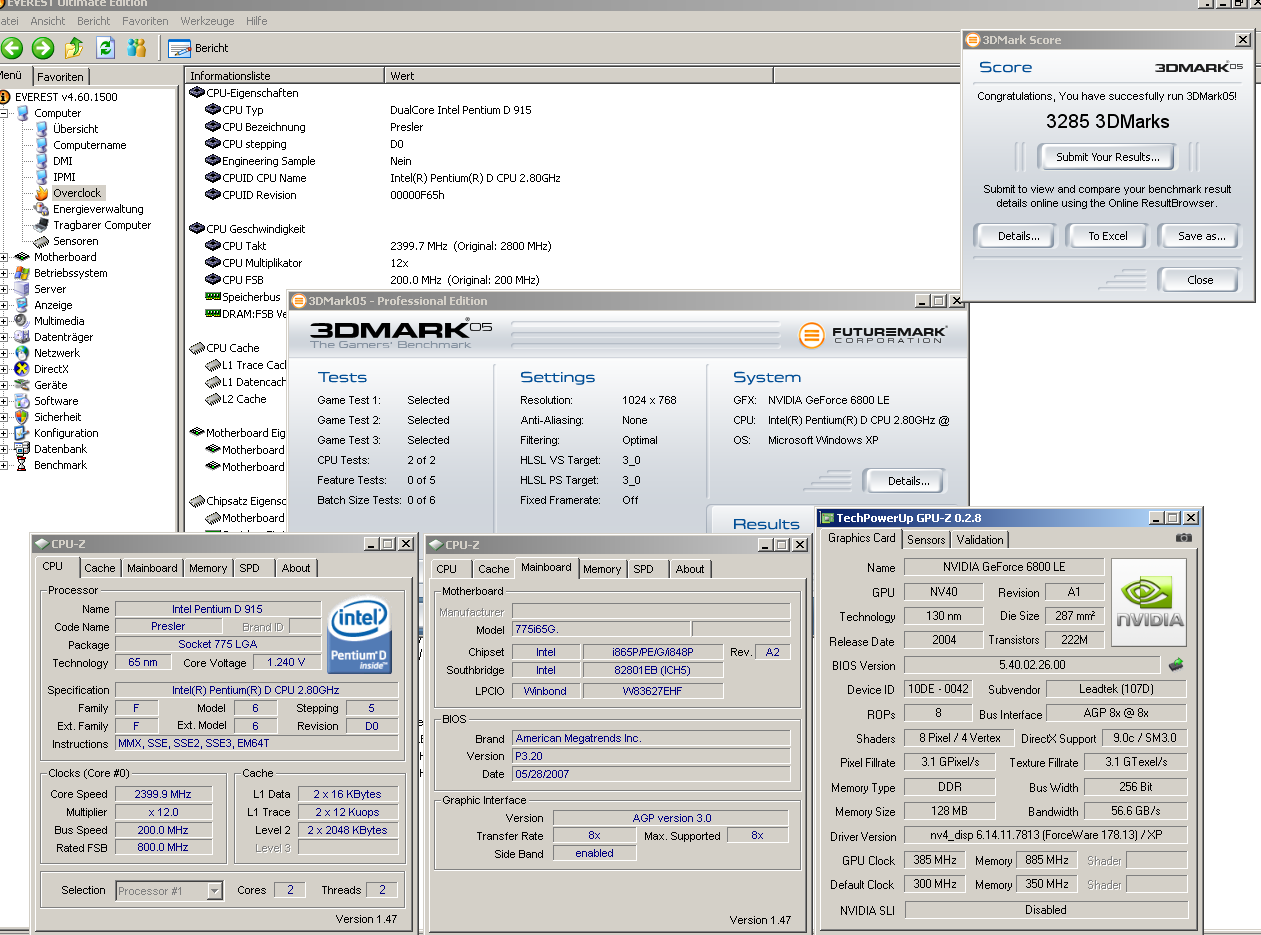This screenshot has height=935, width=1261.
Task: Click the Konfiguration icon in the tree
Action: [x=23, y=433]
